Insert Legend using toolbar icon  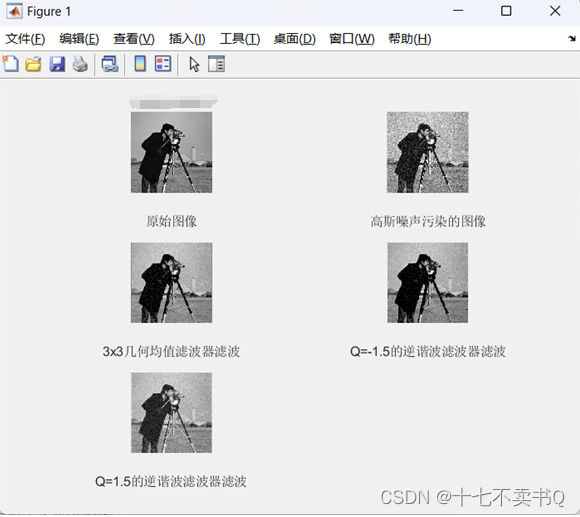pyautogui.click(x=163, y=64)
